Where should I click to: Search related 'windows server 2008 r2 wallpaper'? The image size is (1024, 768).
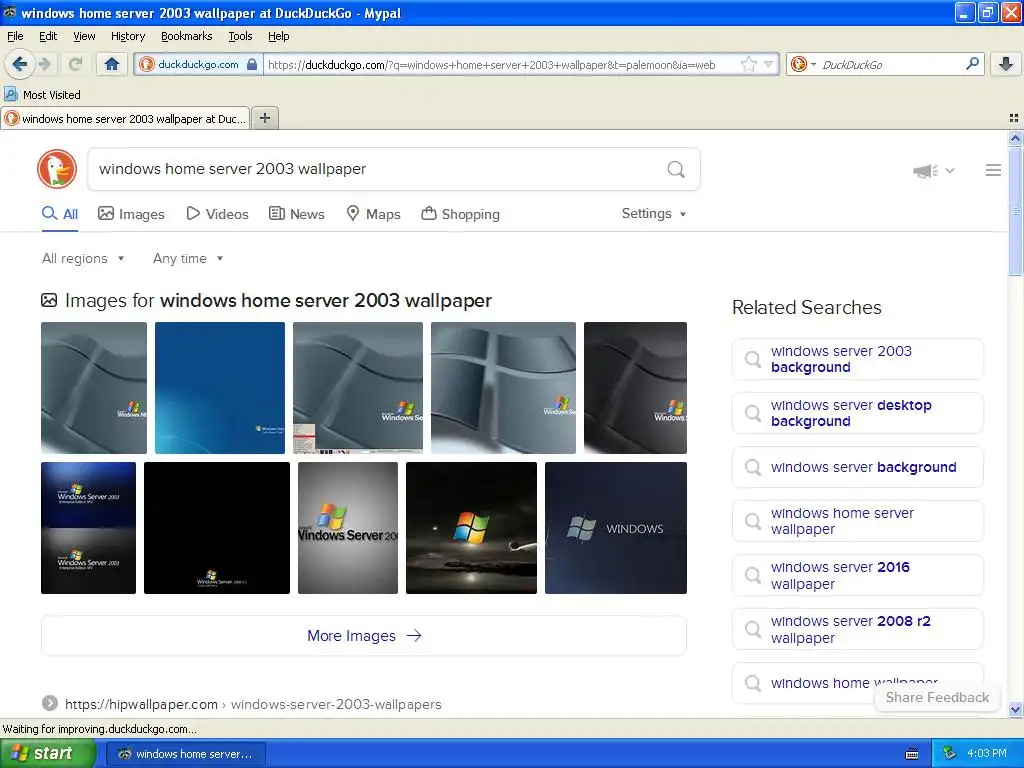pyautogui.click(x=857, y=629)
